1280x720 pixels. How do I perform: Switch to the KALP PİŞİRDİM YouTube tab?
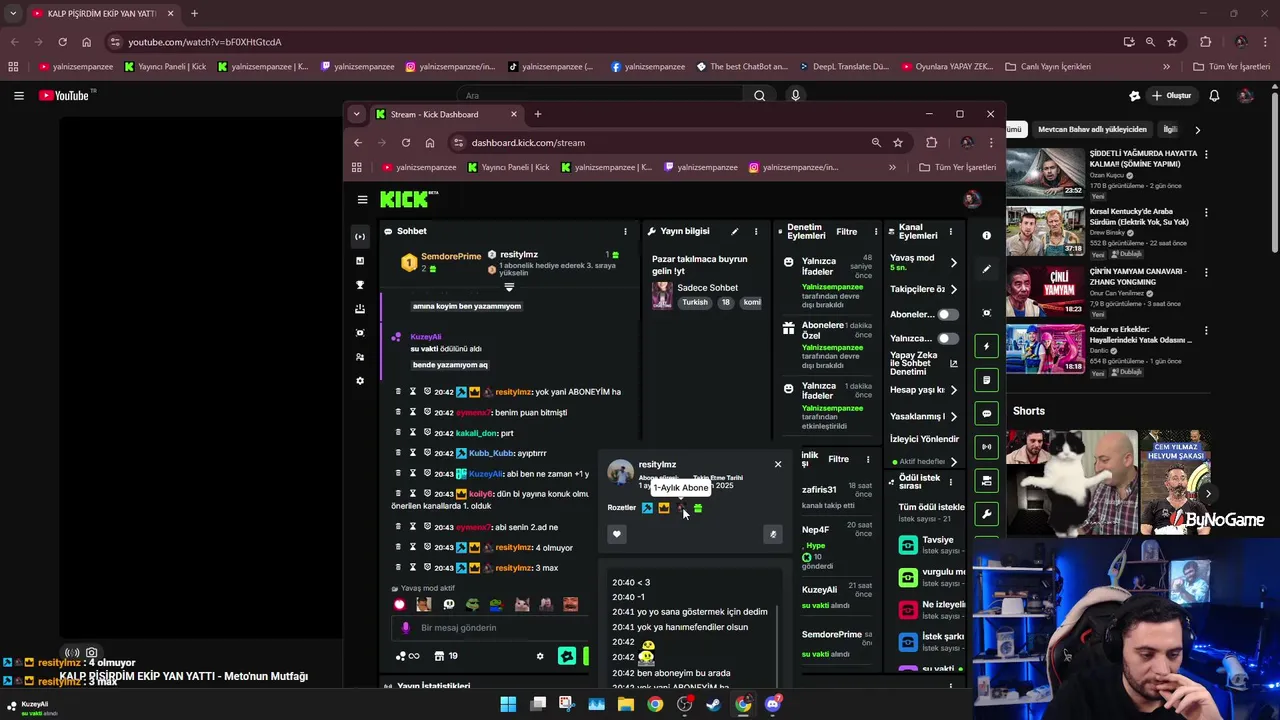pos(100,13)
